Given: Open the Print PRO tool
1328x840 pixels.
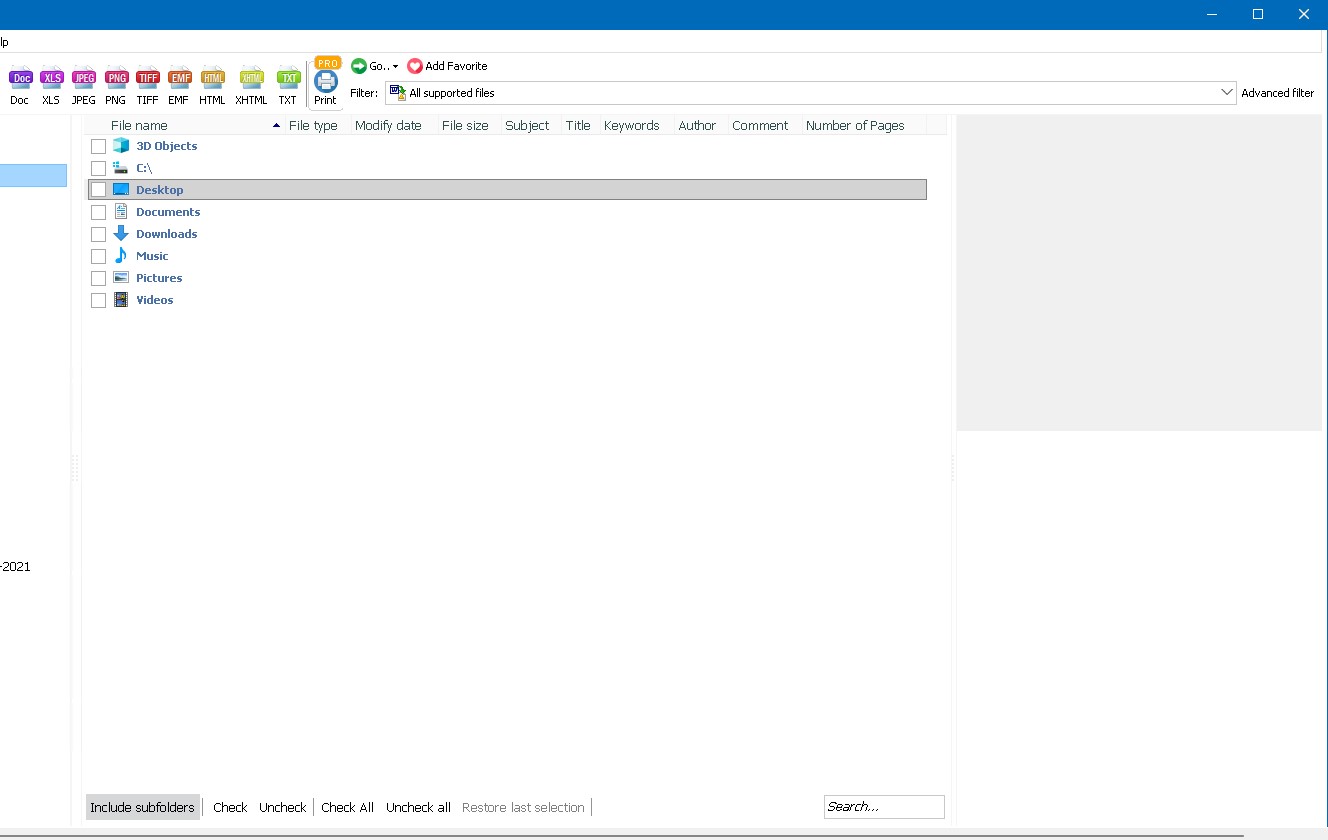Looking at the screenshot, I should click(327, 81).
